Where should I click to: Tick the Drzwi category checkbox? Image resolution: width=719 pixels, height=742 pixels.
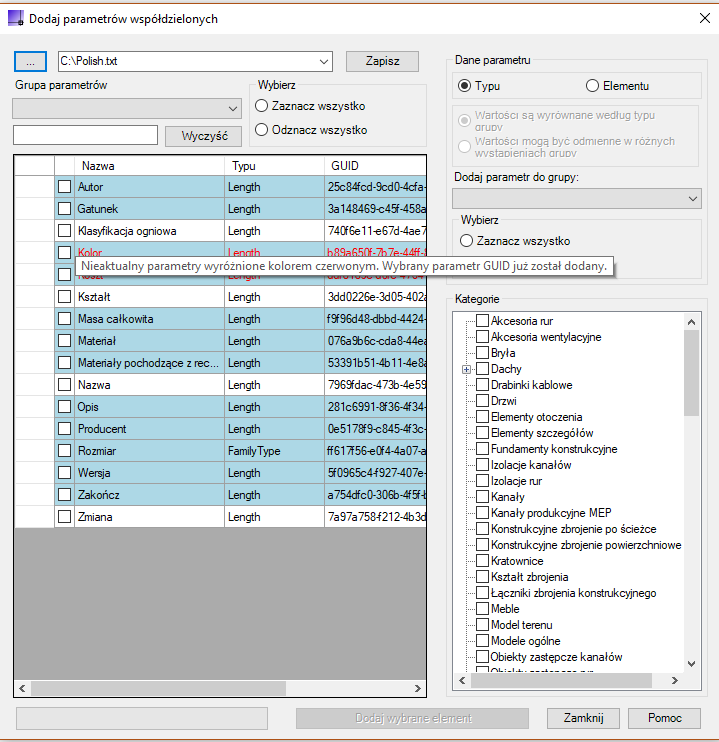pyautogui.click(x=482, y=401)
